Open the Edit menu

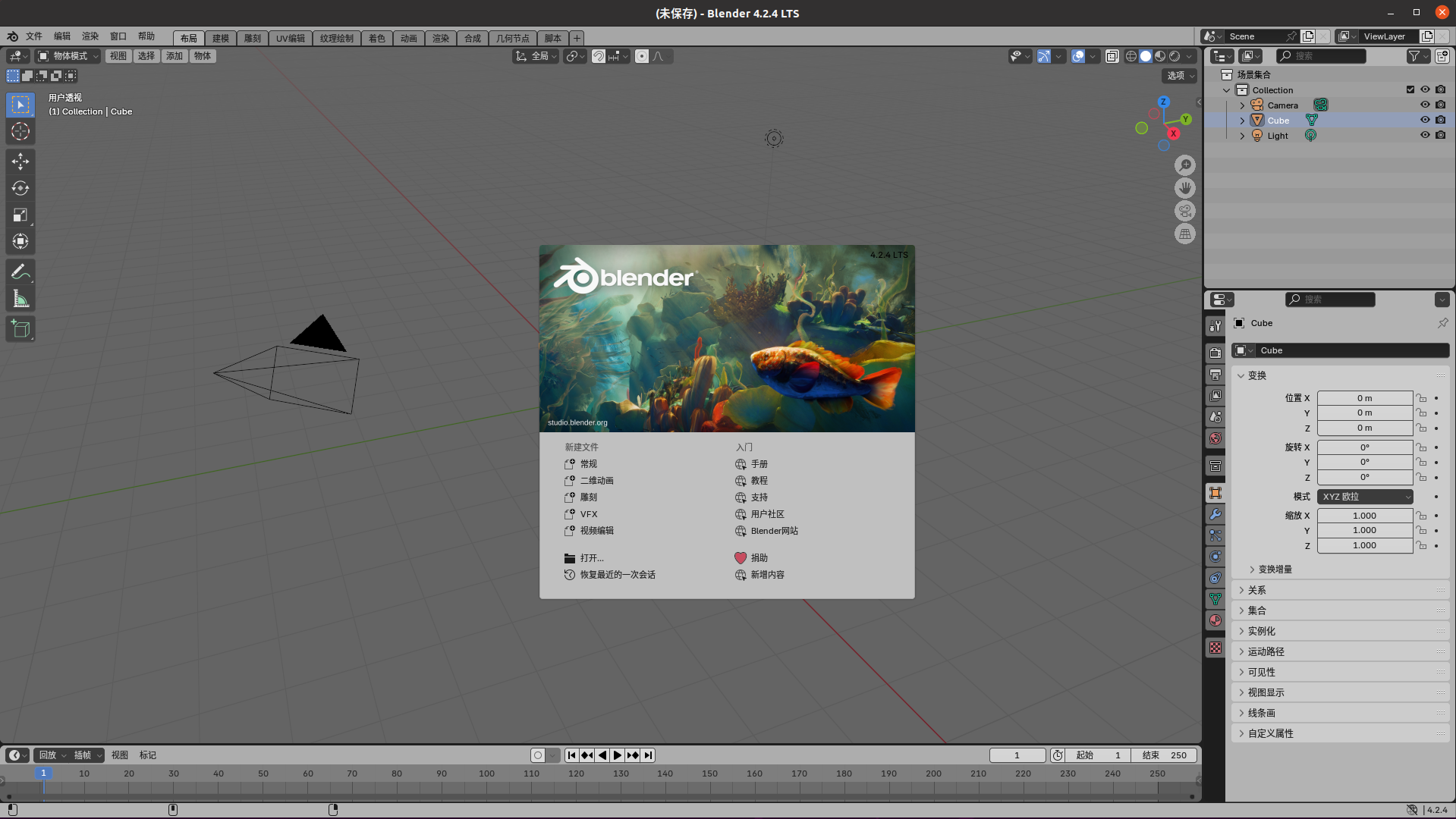(62, 36)
